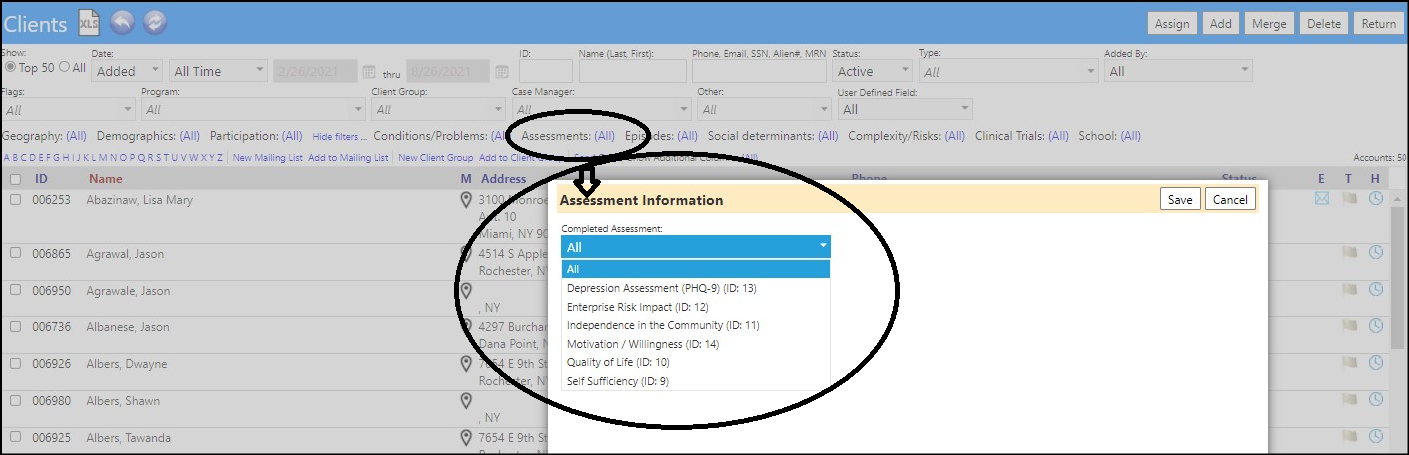The image size is (1409, 455).
Task: Open the Flags filter dropdown
Action: point(69,109)
